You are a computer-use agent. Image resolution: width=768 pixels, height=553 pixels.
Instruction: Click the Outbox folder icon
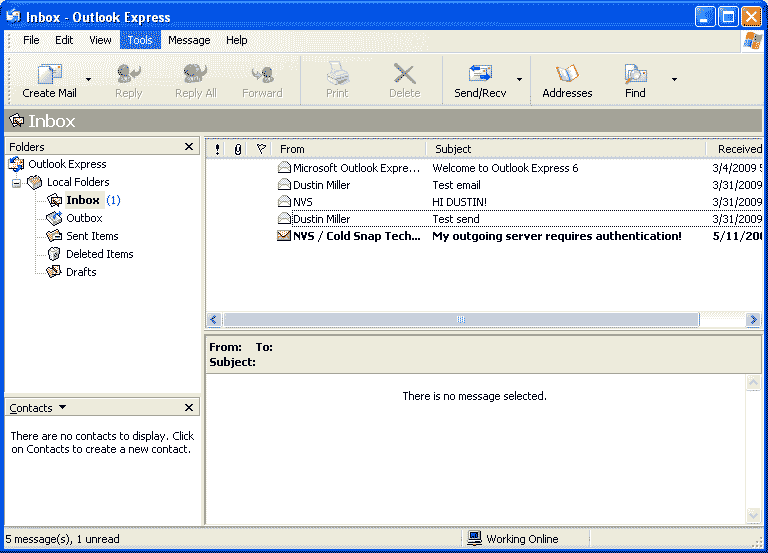[54, 218]
